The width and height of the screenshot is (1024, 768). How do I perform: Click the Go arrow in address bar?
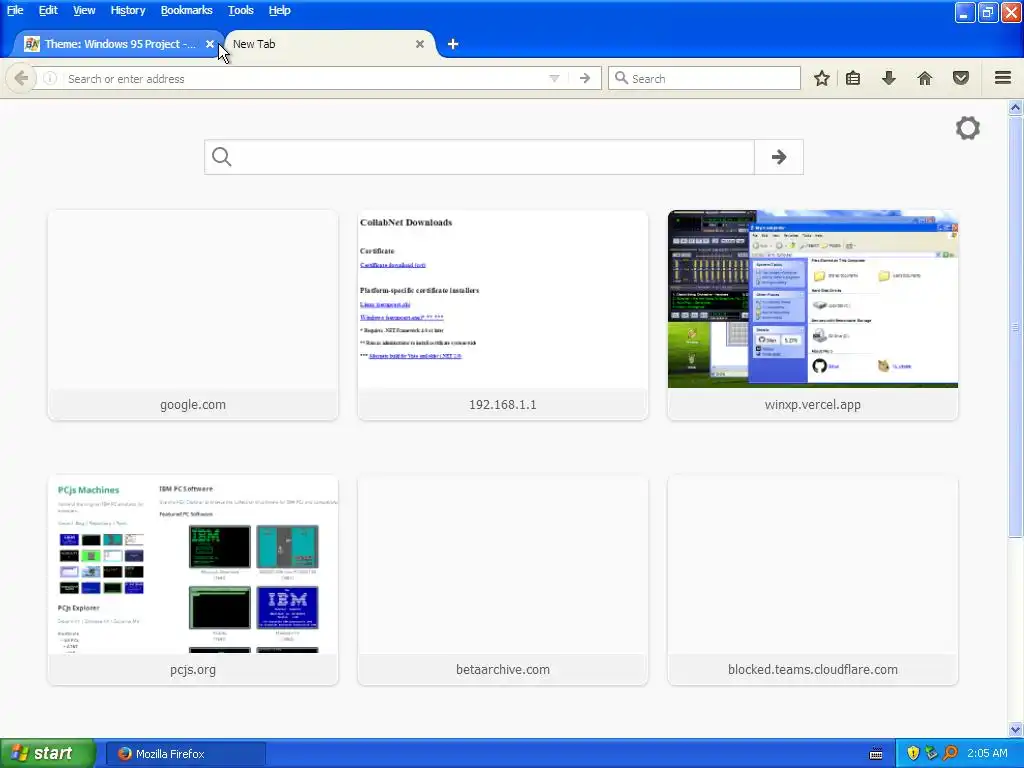pos(584,78)
